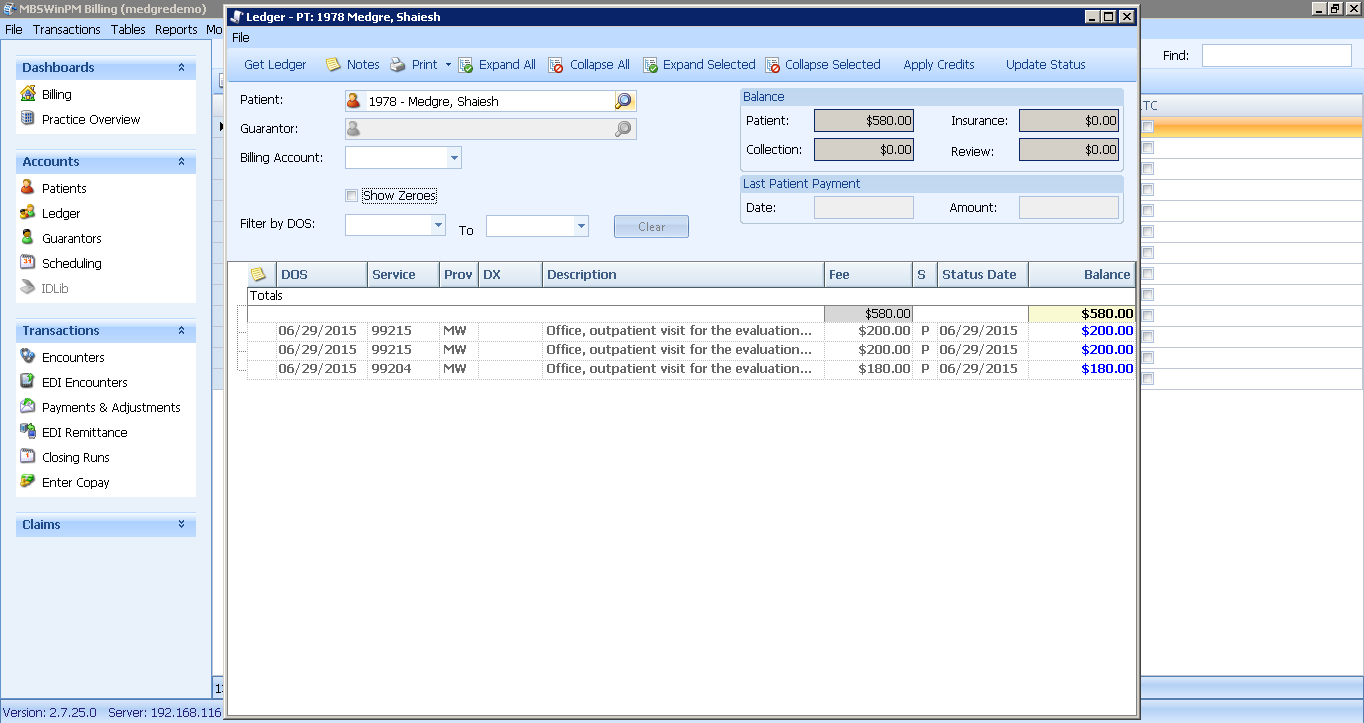Image resolution: width=1364 pixels, height=723 pixels.
Task: Open the To date dropdown
Action: pyautogui.click(x=581, y=227)
